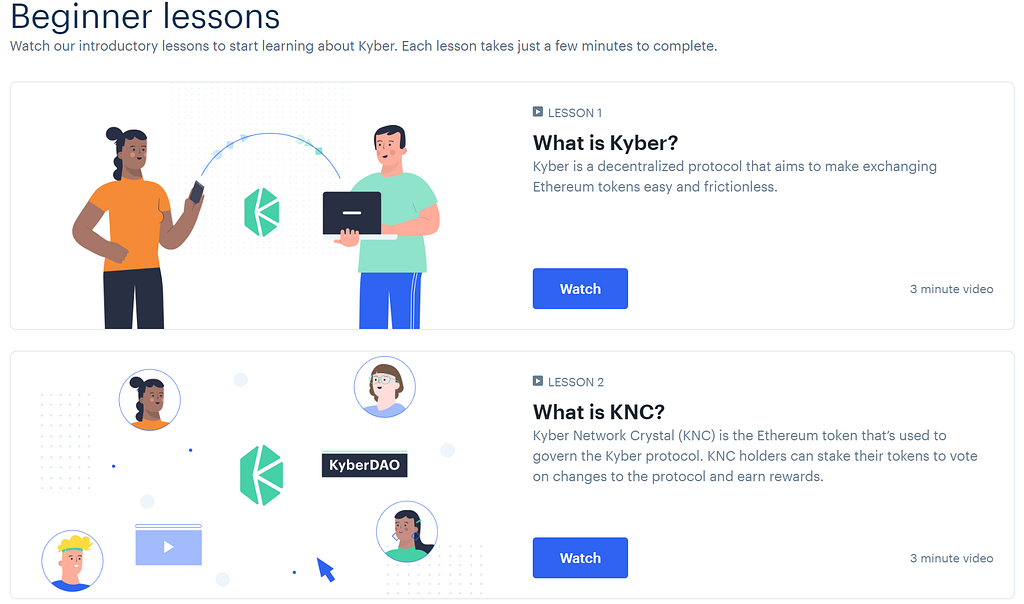
Task: Click the green Kyber logo in Lesson 1 illustration
Action: point(262,212)
